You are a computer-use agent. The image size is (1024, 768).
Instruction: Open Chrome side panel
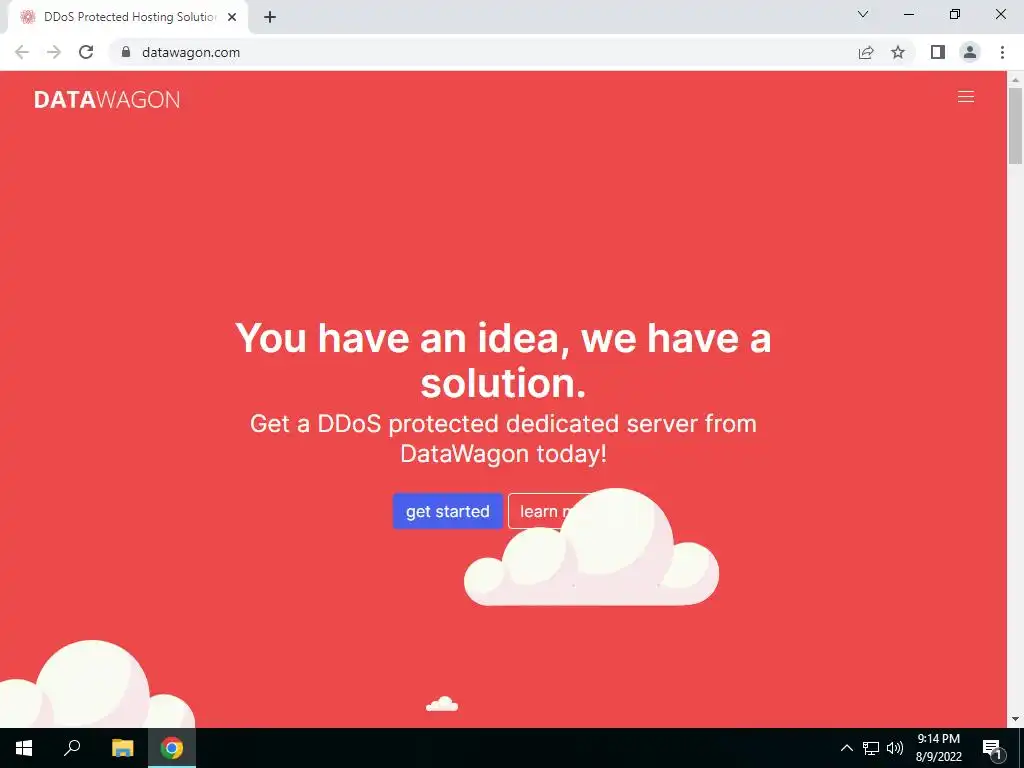click(938, 52)
